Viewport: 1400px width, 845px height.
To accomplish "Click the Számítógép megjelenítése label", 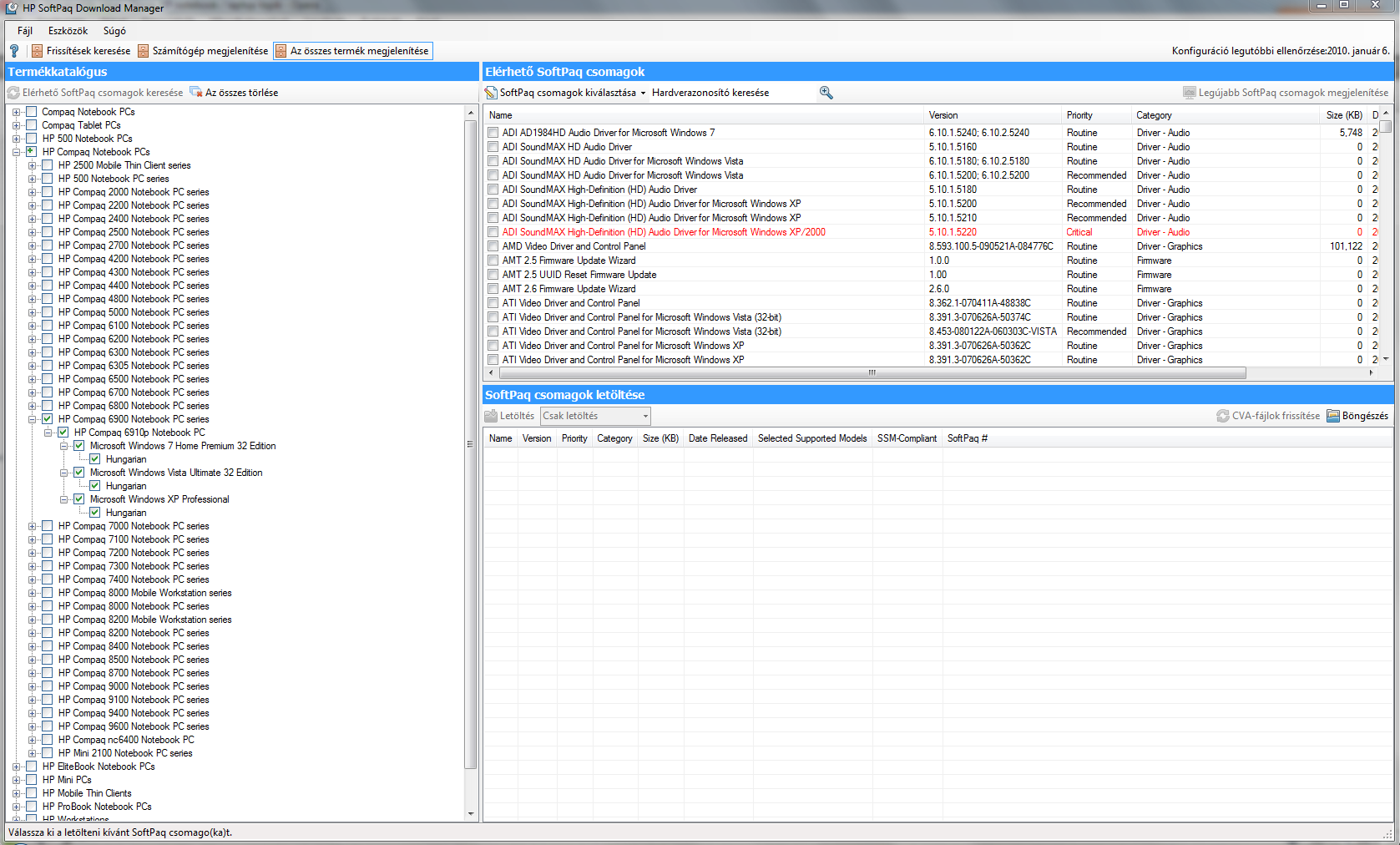I will [210, 51].
